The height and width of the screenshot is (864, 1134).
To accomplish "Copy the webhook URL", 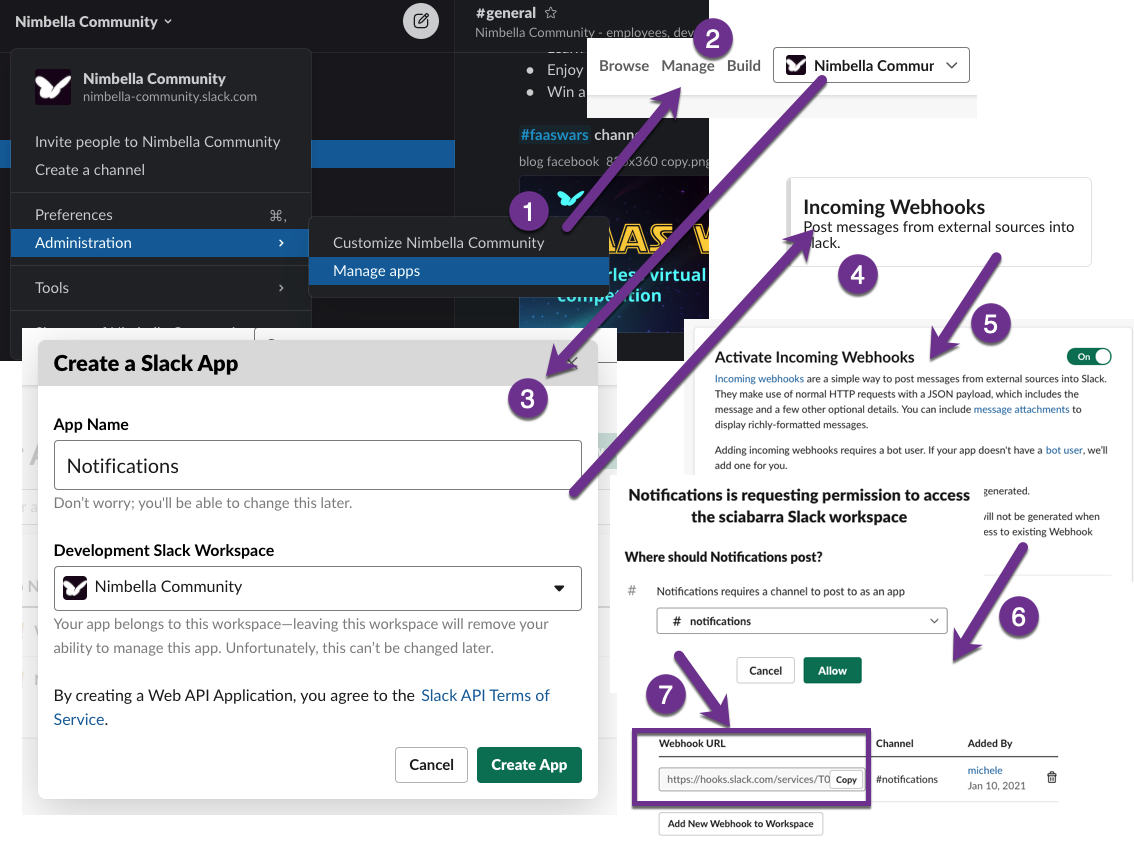I will click(846, 779).
